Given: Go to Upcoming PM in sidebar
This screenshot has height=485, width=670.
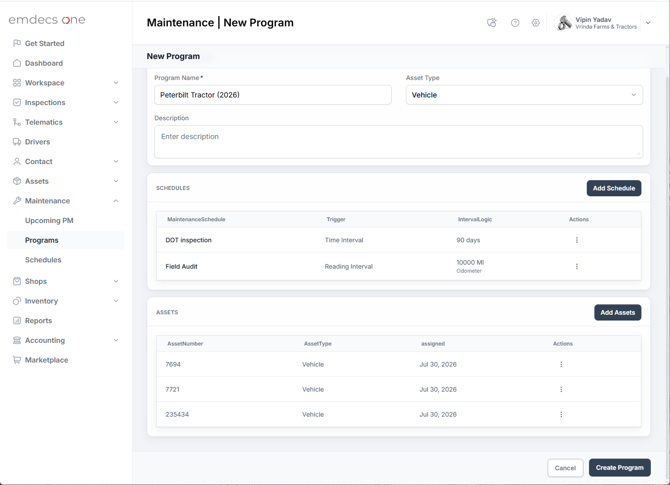Looking at the screenshot, I should (49, 220).
